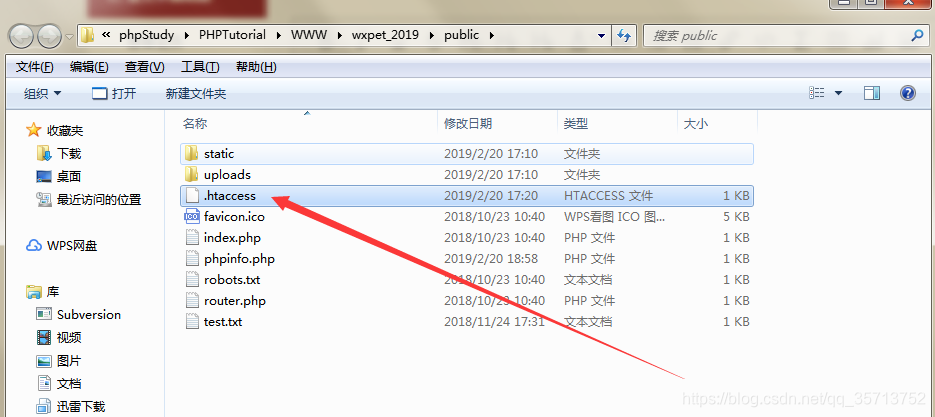Open the 工具(T) menu
The width and height of the screenshot is (935, 417).
(200, 67)
